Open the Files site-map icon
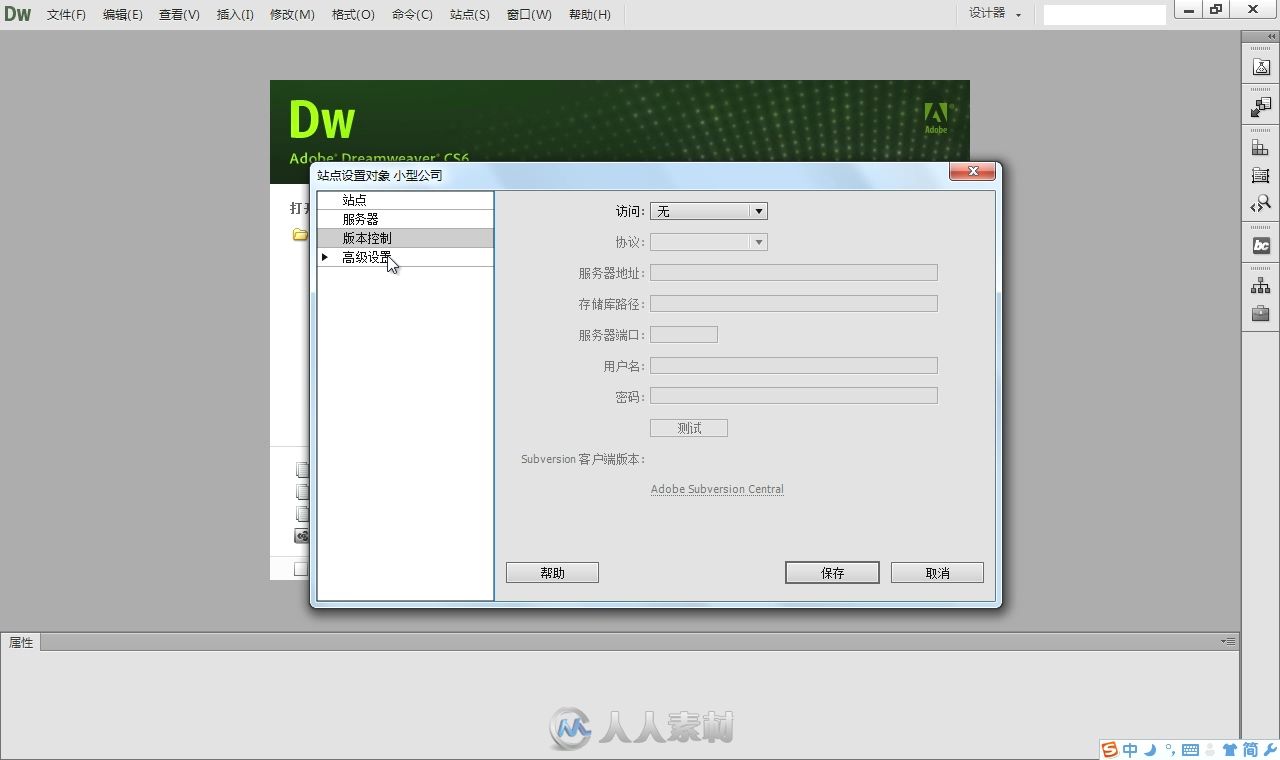Image resolution: width=1280 pixels, height=760 pixels. coord(1260,286)
